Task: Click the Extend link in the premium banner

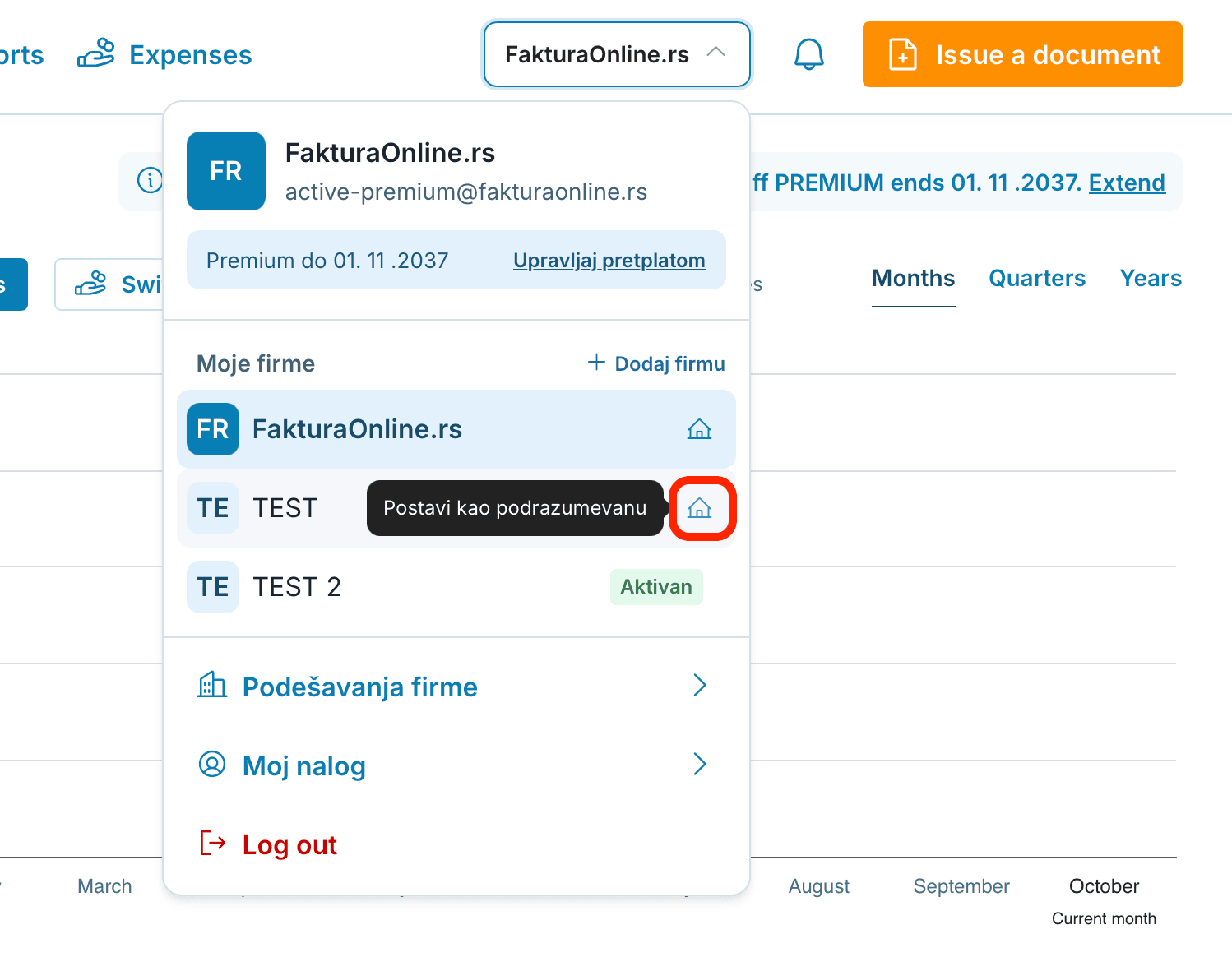Action: coord(1127,183)
